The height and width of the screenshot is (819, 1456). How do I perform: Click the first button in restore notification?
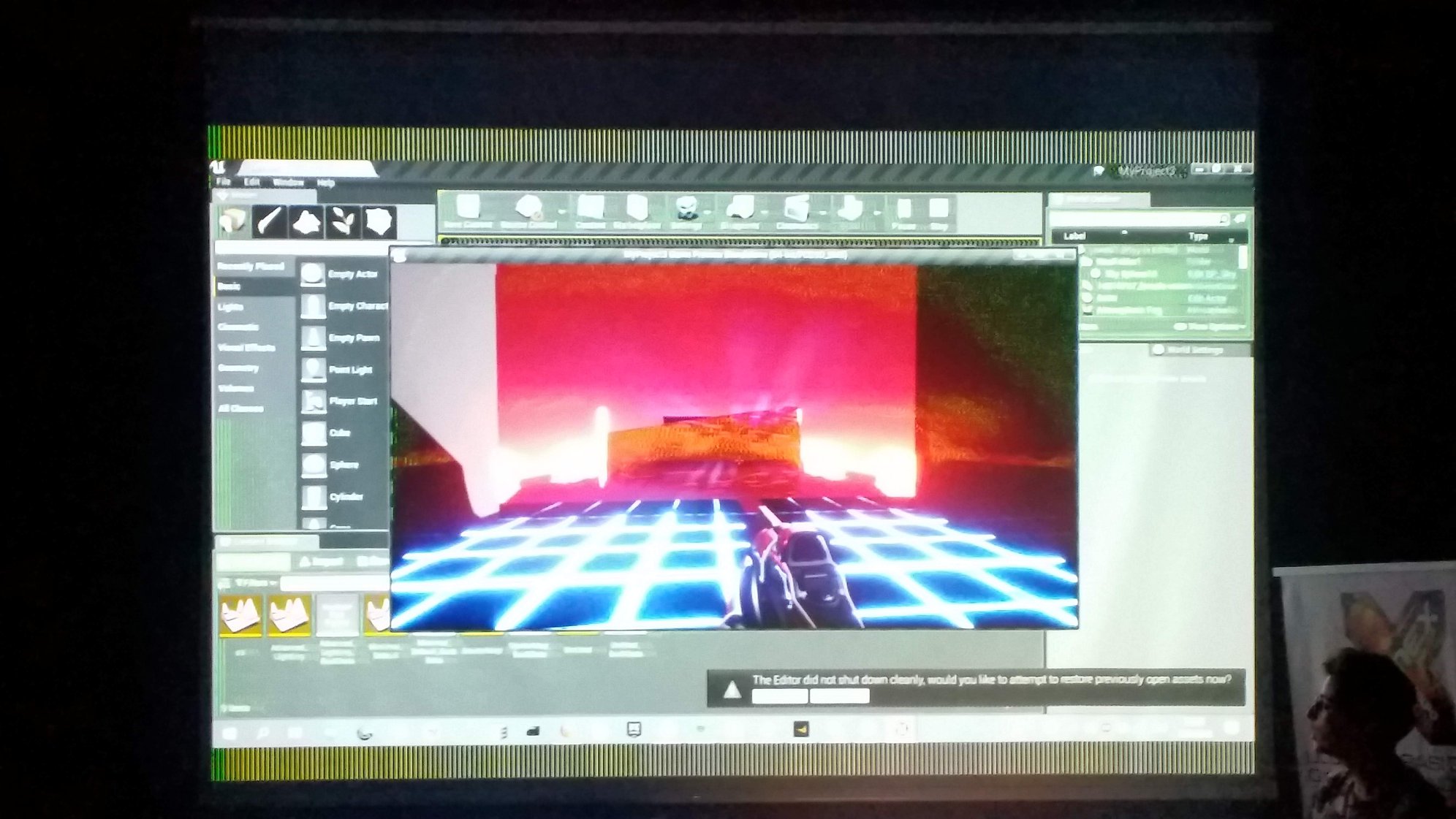pyautogui.click(x=779, y=696)
